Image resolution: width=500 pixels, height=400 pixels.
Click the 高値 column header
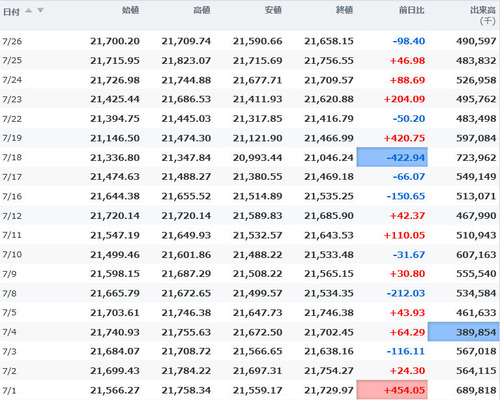(202, 10)
